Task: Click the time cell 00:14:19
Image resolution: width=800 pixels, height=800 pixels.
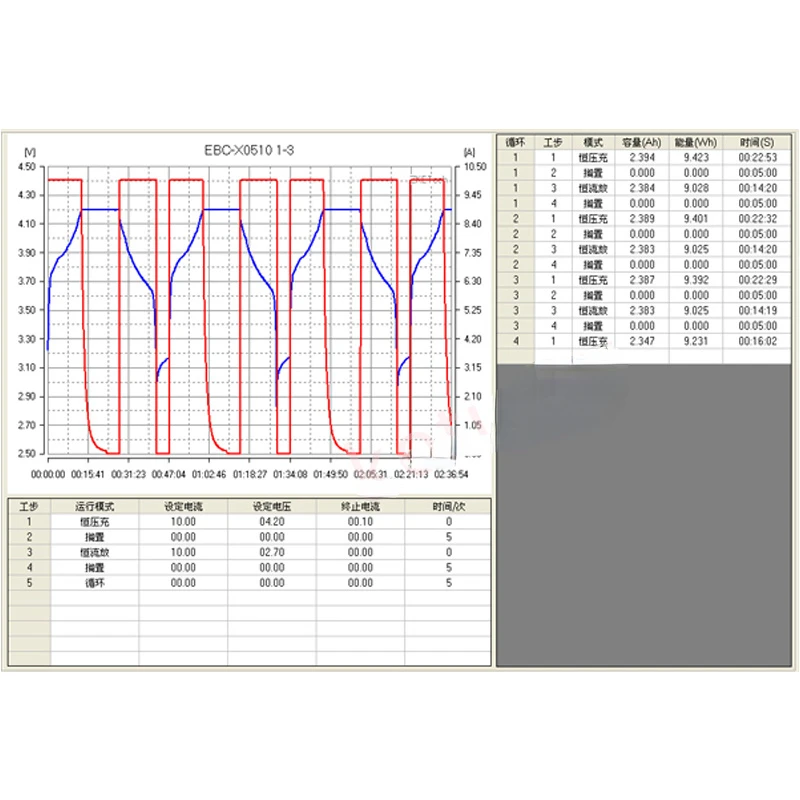Action: pos(758,311)
